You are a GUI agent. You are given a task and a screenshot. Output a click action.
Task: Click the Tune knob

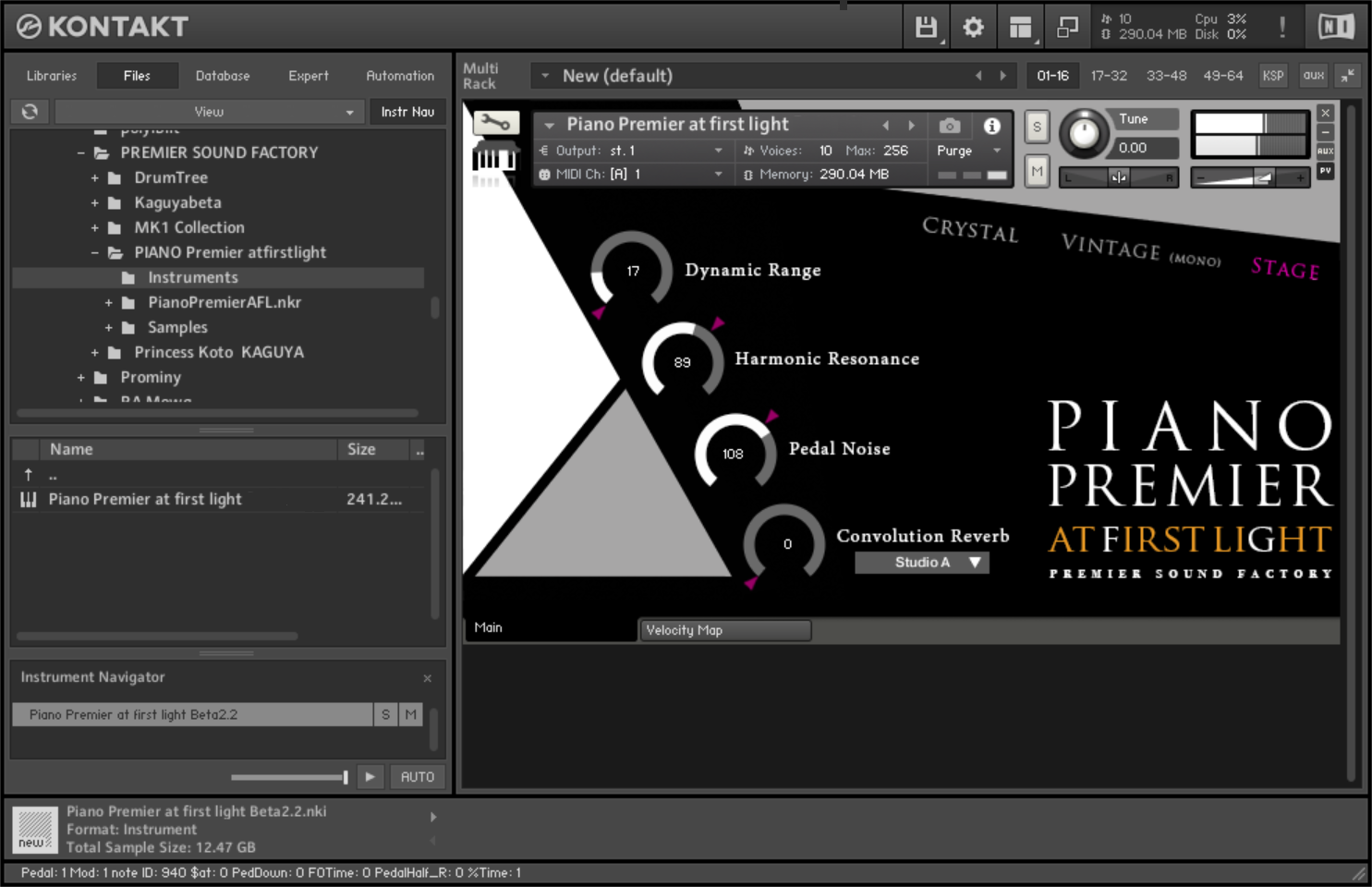pos(1085,134)
